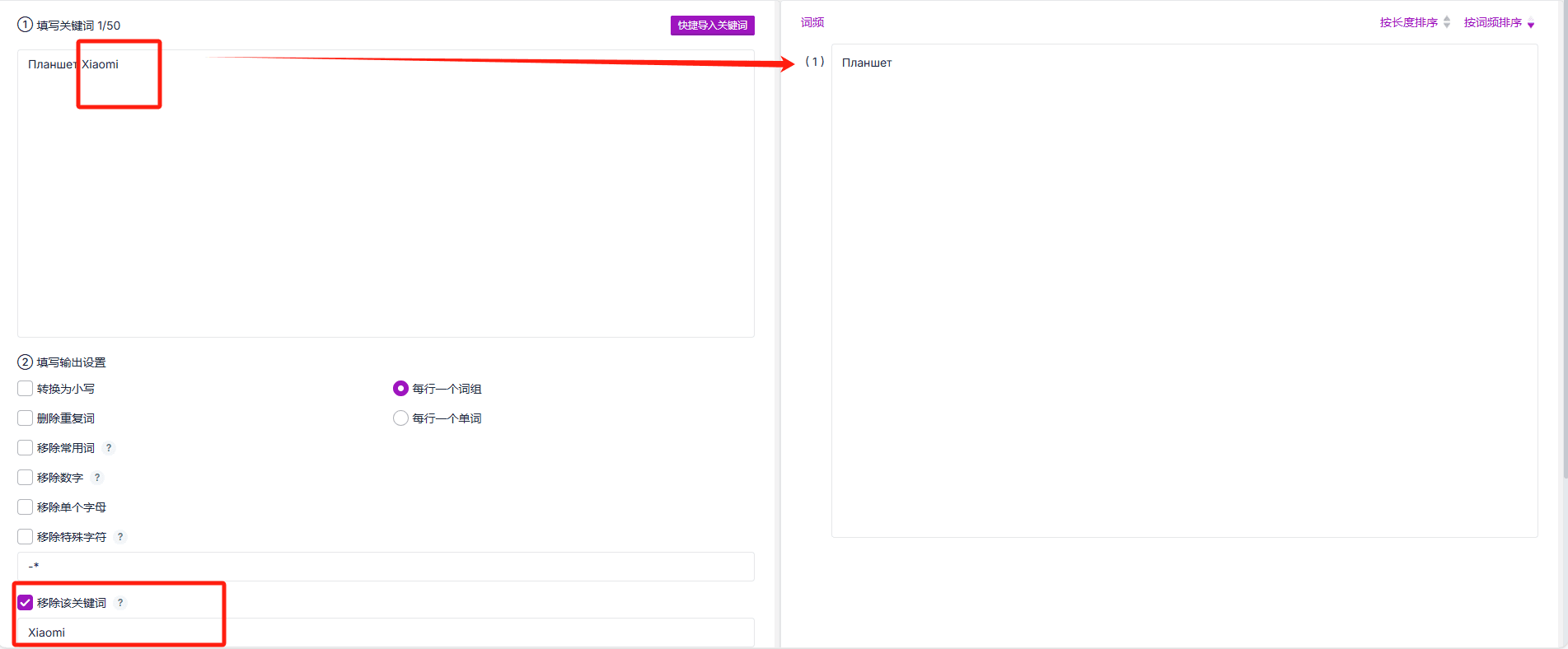The image size is (1568, 649).
Task: Enable the 转换为小写 checkbox
Action: click(26, 389)
